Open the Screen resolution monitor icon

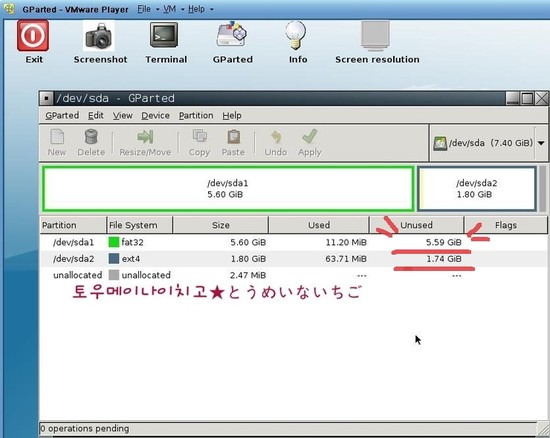(x=375, y=36)
